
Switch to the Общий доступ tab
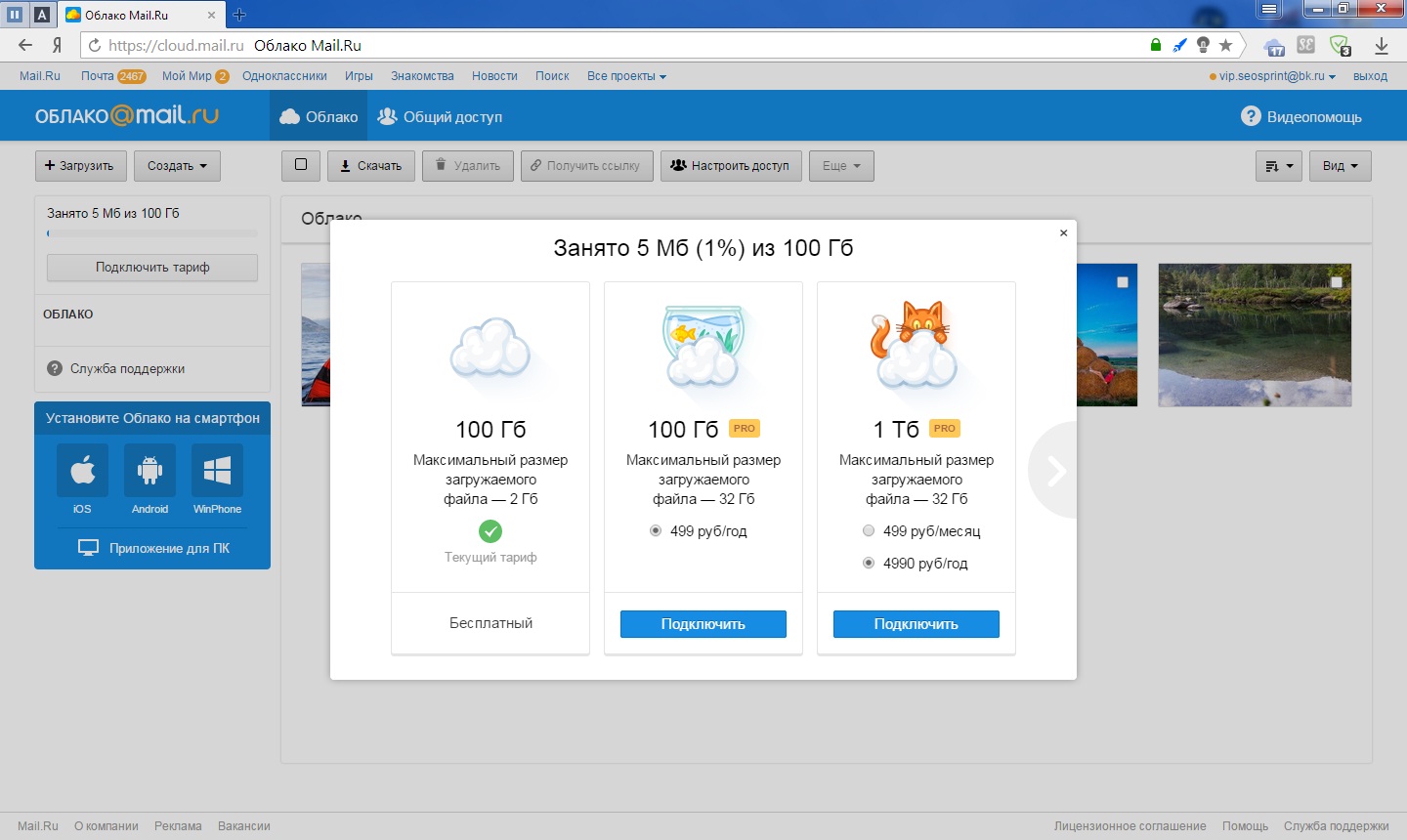tap(440, 116)
